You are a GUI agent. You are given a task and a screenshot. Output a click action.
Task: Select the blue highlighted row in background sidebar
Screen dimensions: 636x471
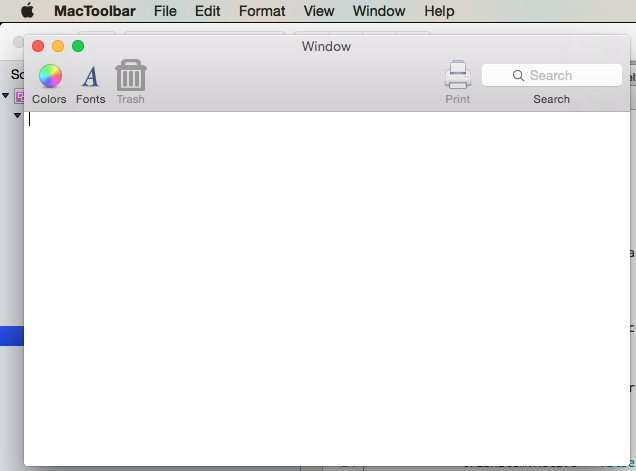[x=12, y=336]
